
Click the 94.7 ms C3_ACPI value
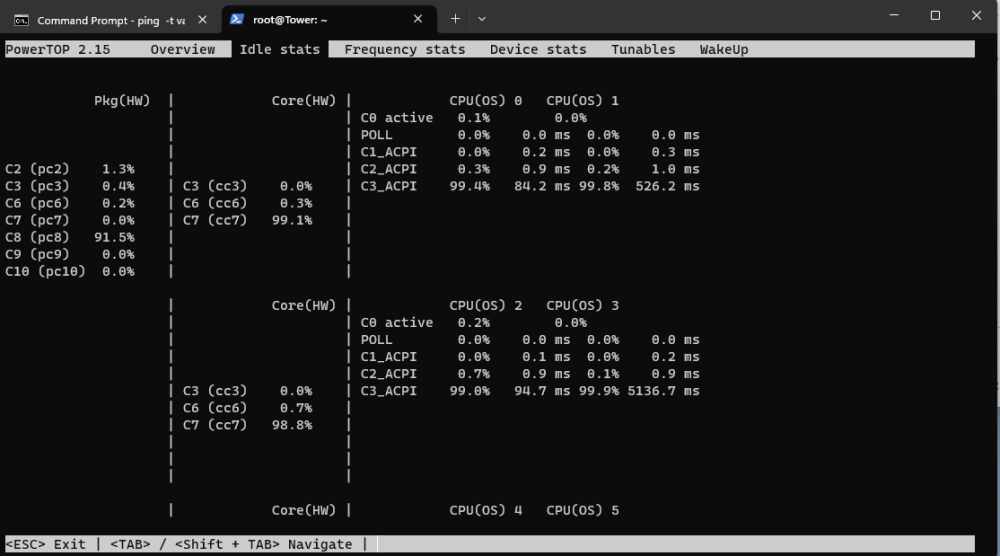point(542,391)
